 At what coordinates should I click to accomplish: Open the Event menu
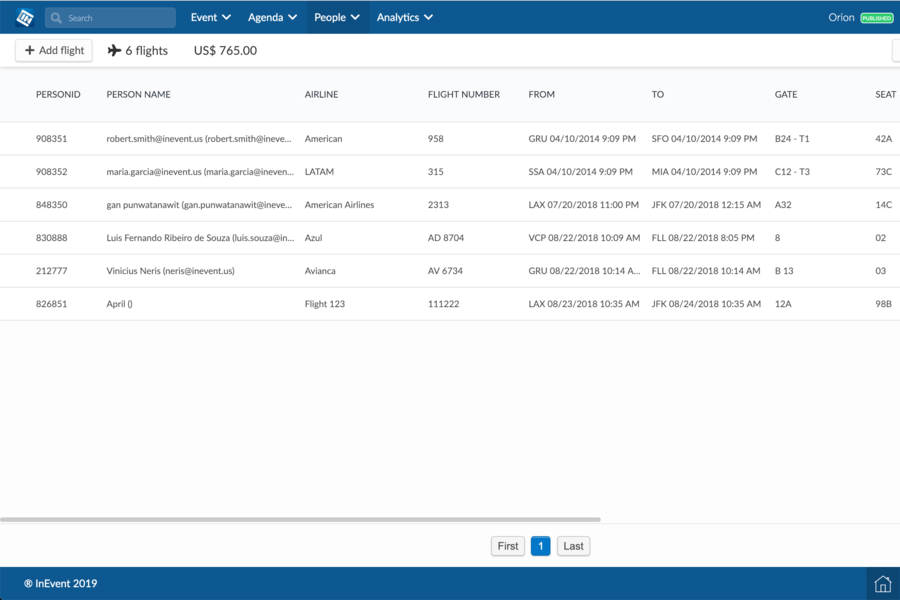[211, 17]
